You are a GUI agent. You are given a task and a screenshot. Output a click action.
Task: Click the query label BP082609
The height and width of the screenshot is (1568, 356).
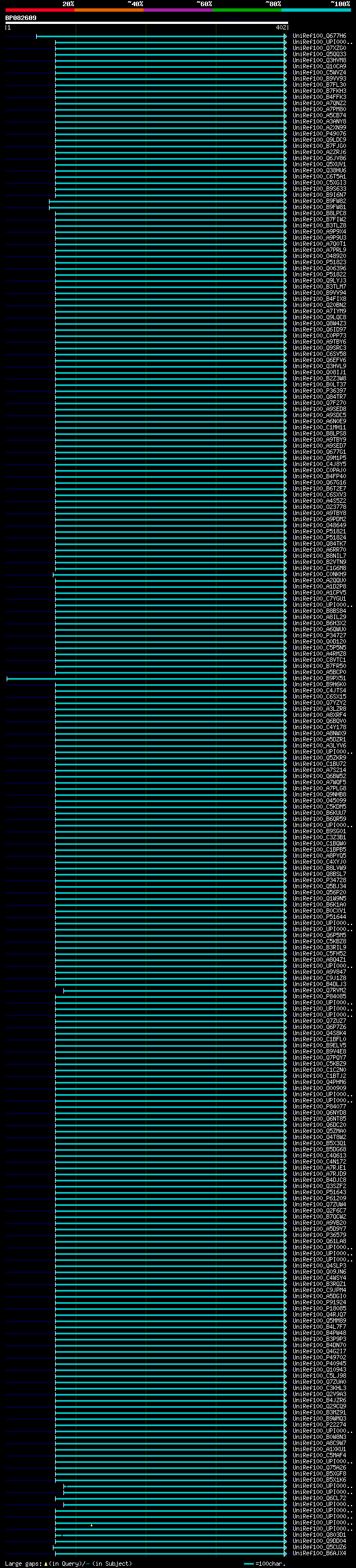click(x=21, y=18)
